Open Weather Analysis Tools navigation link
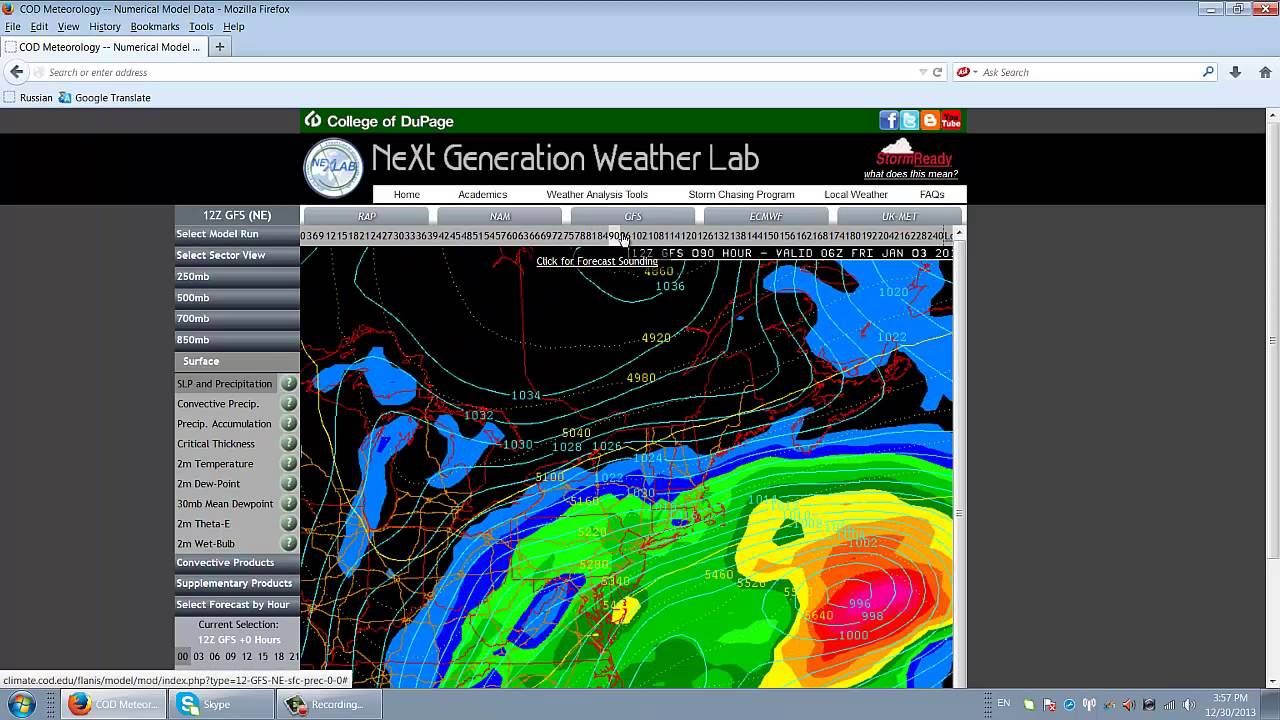The height and width of the screenshot is (720, 1280). 597,194
